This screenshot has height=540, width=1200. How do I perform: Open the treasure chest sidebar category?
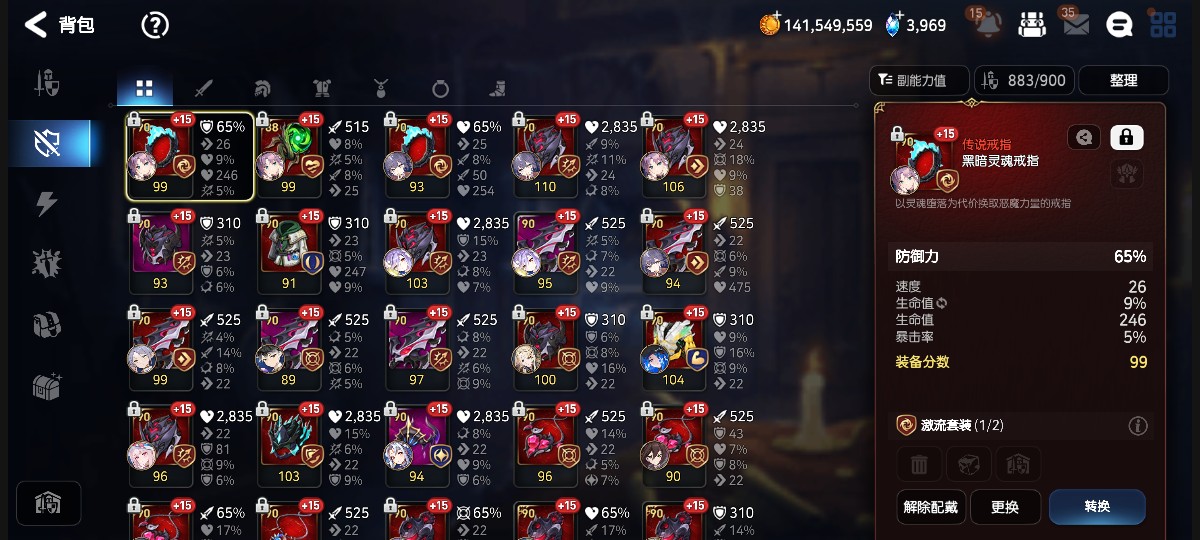(47, 386)
